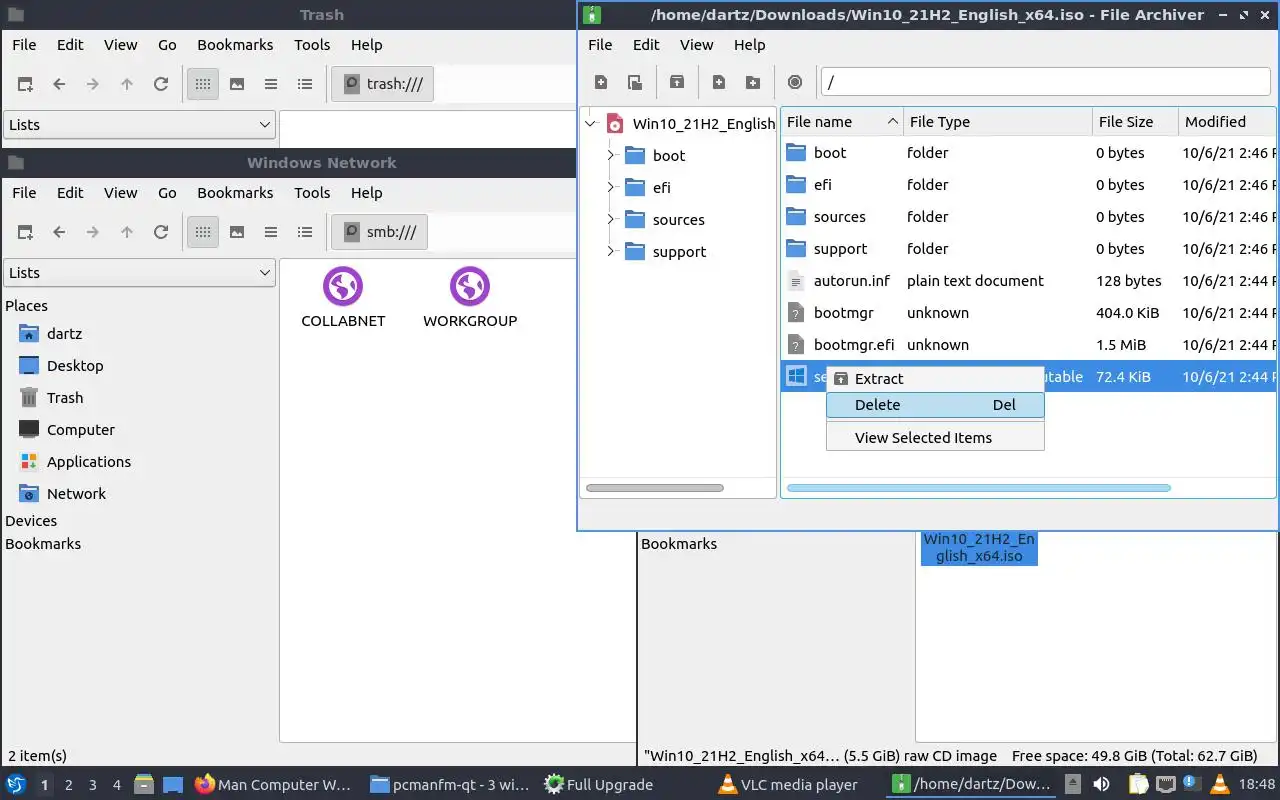Select bootmgr.efi row in archive list

pyautogui.click(x=1028, y=345)
